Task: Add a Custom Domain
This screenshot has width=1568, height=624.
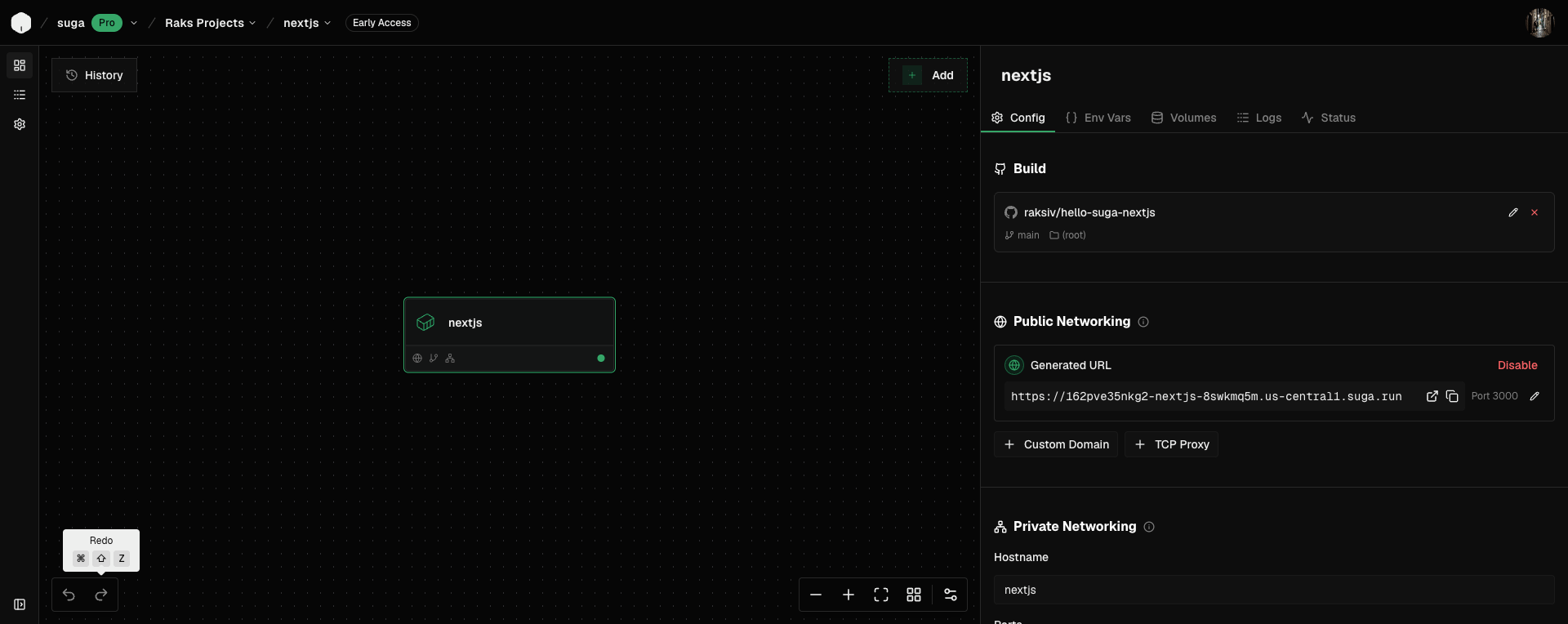Action: pos(1056,444)
